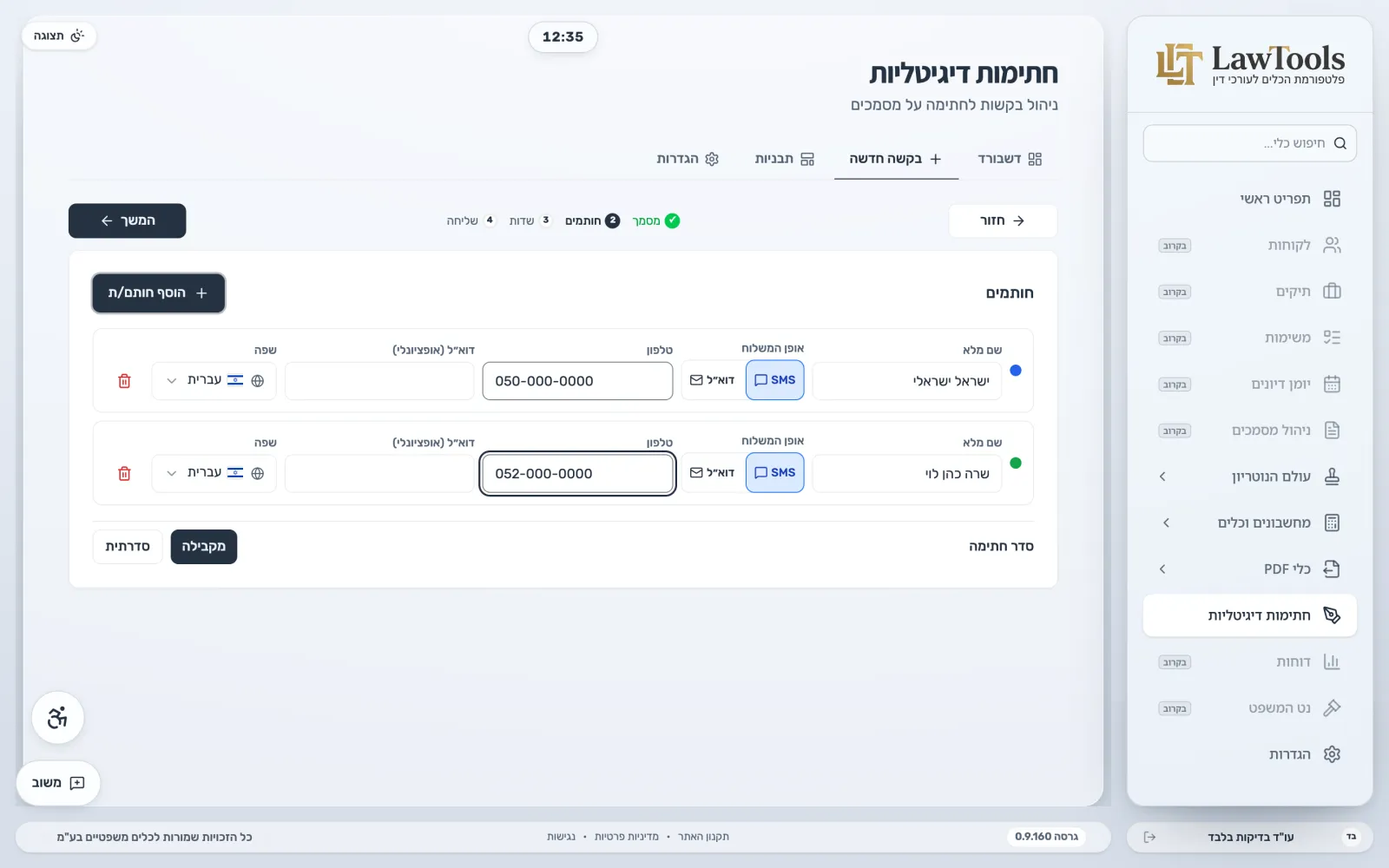Click הוסף חותם/ת button
Viewport: 1389px width, 868px height.
(159, 293)
